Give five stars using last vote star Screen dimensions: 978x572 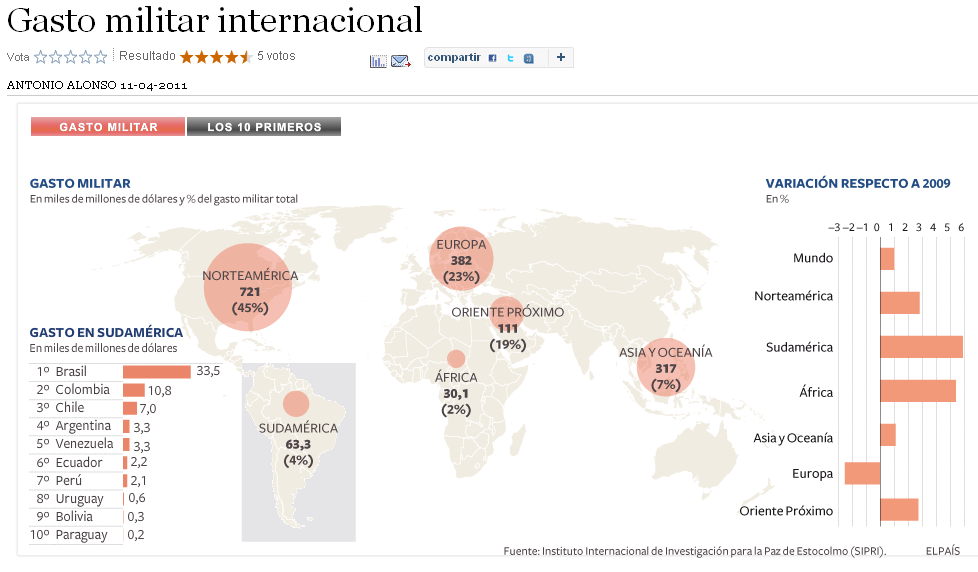pyautogui.click(x=100, y=57)
